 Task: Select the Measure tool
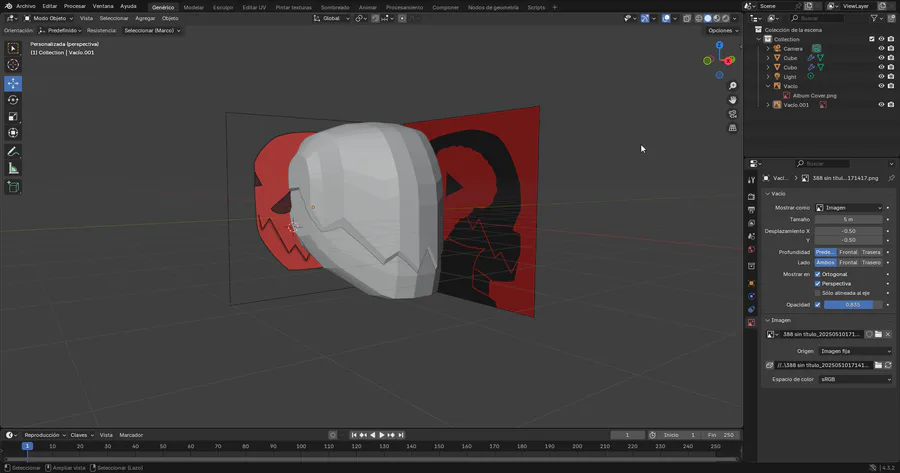click(x=13, y=168)
